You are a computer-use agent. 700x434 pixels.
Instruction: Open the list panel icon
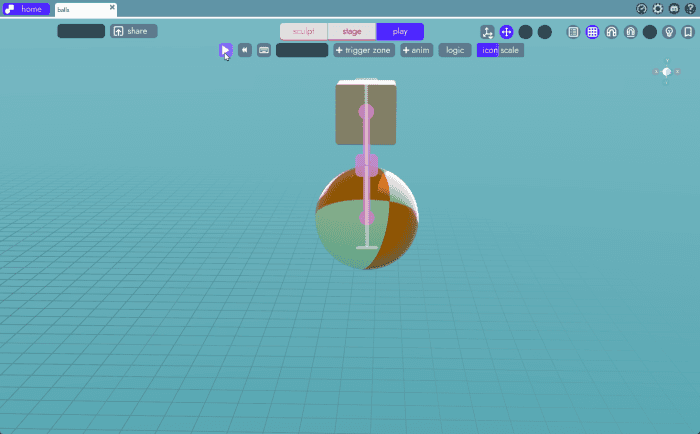573,32
